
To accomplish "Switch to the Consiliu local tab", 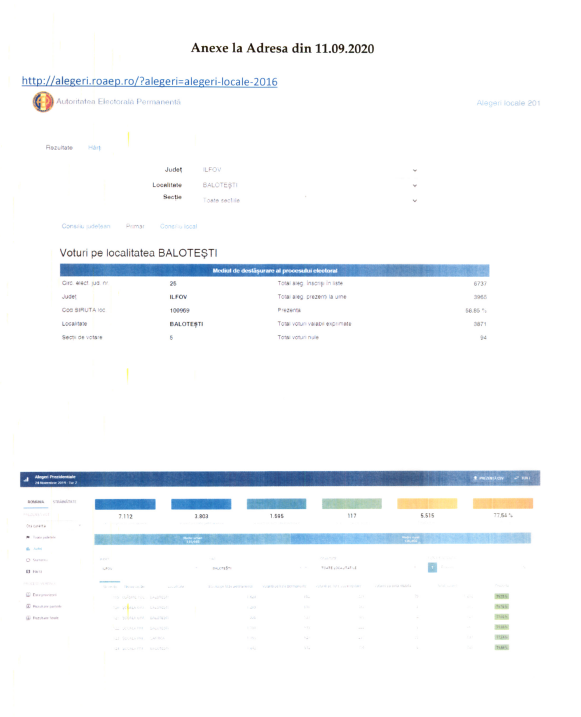I will 178,226.
